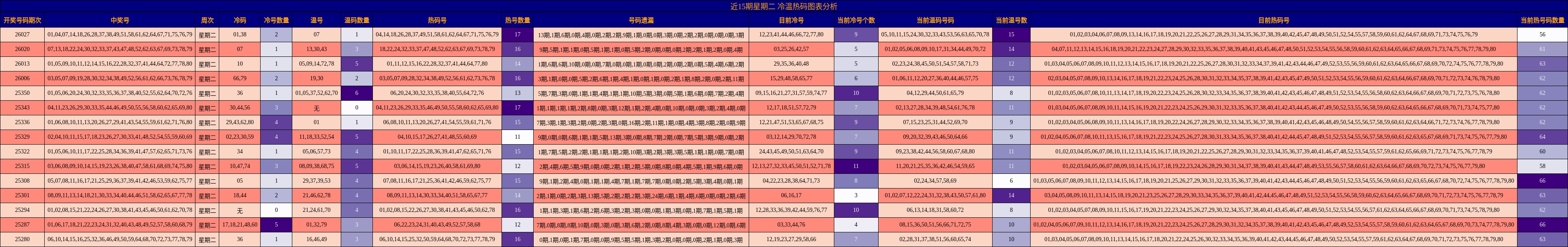This screenshot has width=1568, height=247.
Task: Click current hot count 56 in row 26027
Action: pos(1543,35)
